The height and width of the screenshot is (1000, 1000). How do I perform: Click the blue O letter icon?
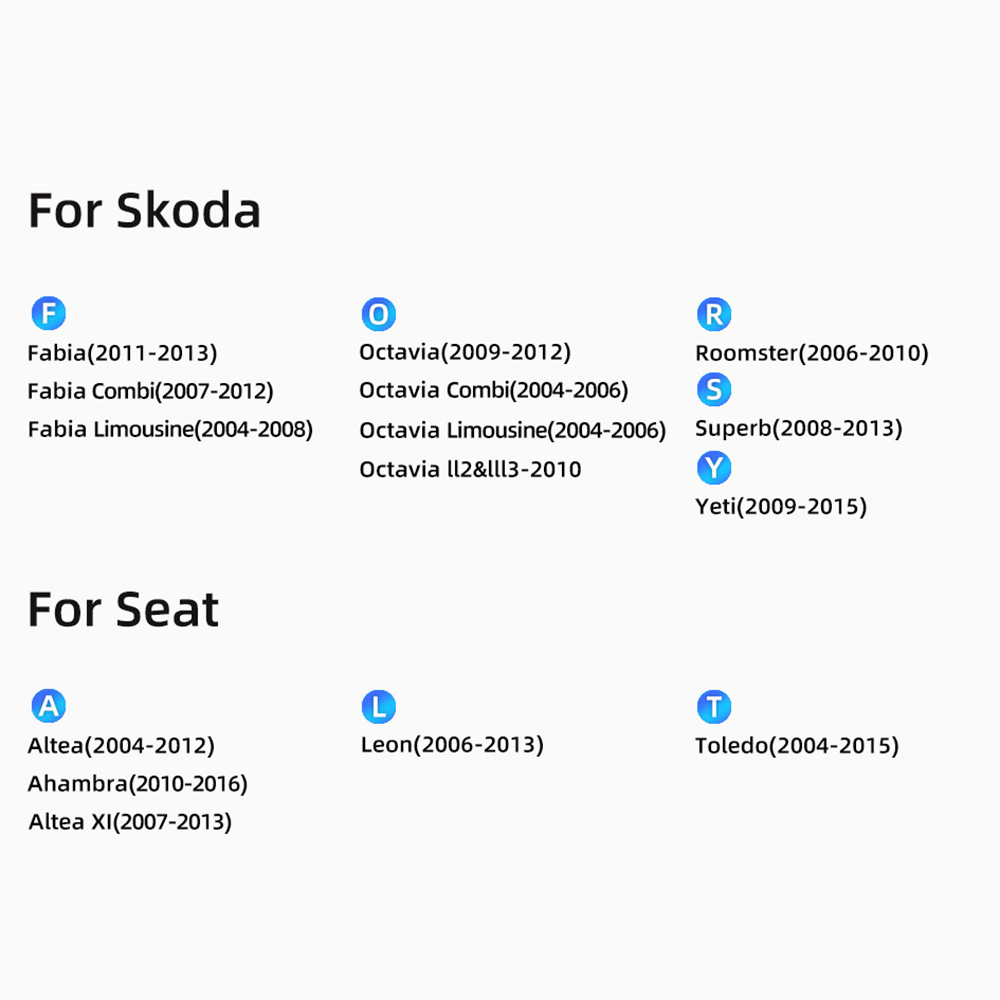[378, 314]
